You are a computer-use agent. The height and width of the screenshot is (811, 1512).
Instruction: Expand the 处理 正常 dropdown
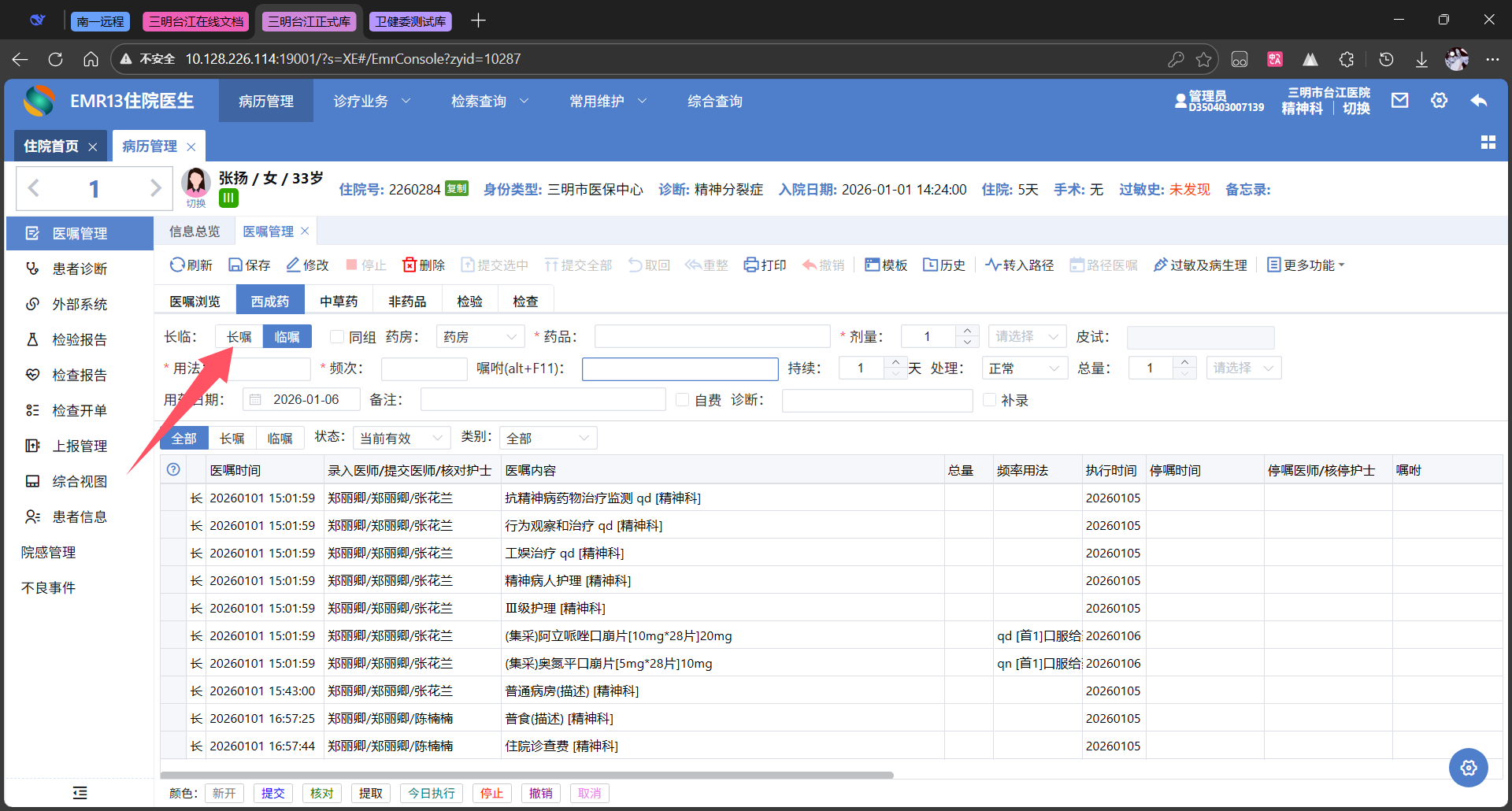point(1024,368)
